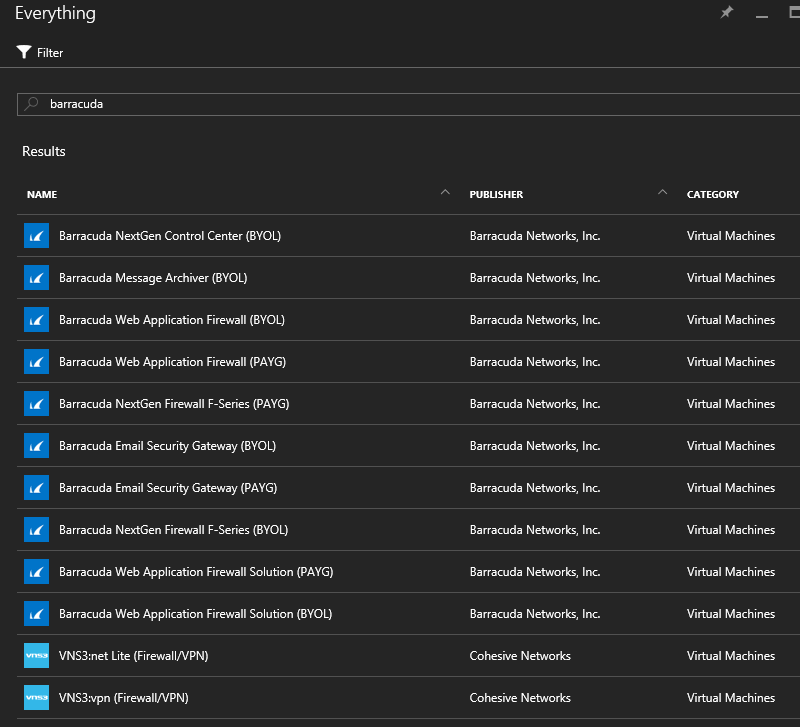Open Barracuda Web Application Firewall (BYOL)
The height and width of the screenshot is (727, 800).
[172, 320]
